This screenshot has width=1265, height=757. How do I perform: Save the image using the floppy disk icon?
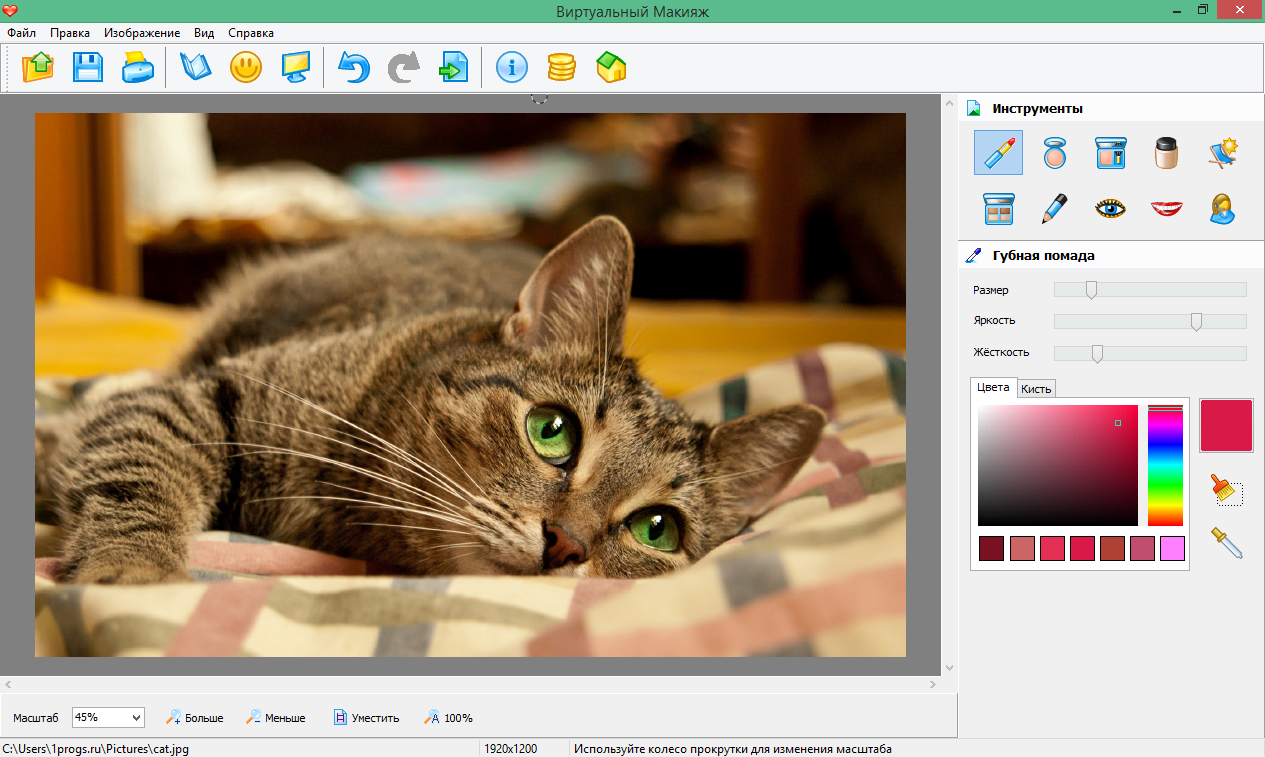click(88, 67)
